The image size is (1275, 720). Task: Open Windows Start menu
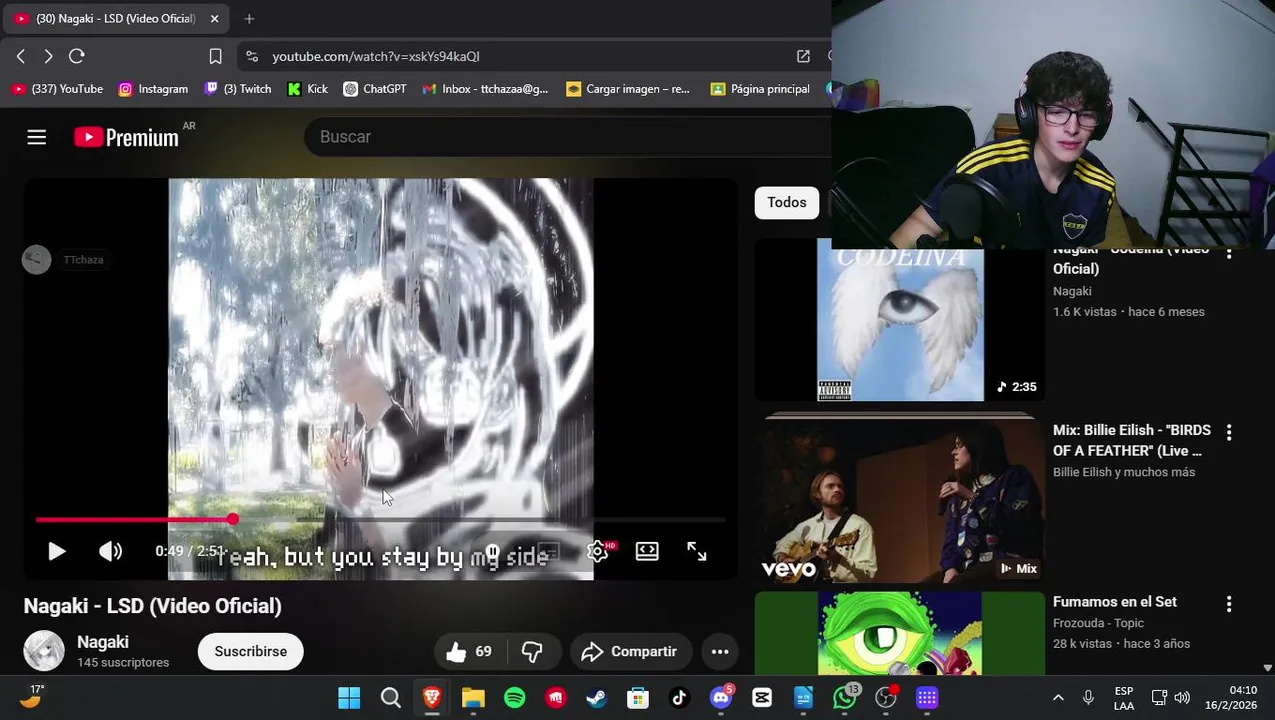pyautogui.click(x=349, y=698)
